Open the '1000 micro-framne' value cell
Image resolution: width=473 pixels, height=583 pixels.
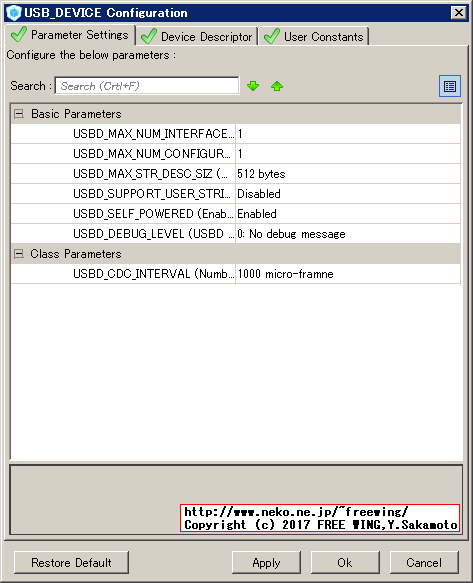[348, 274]
